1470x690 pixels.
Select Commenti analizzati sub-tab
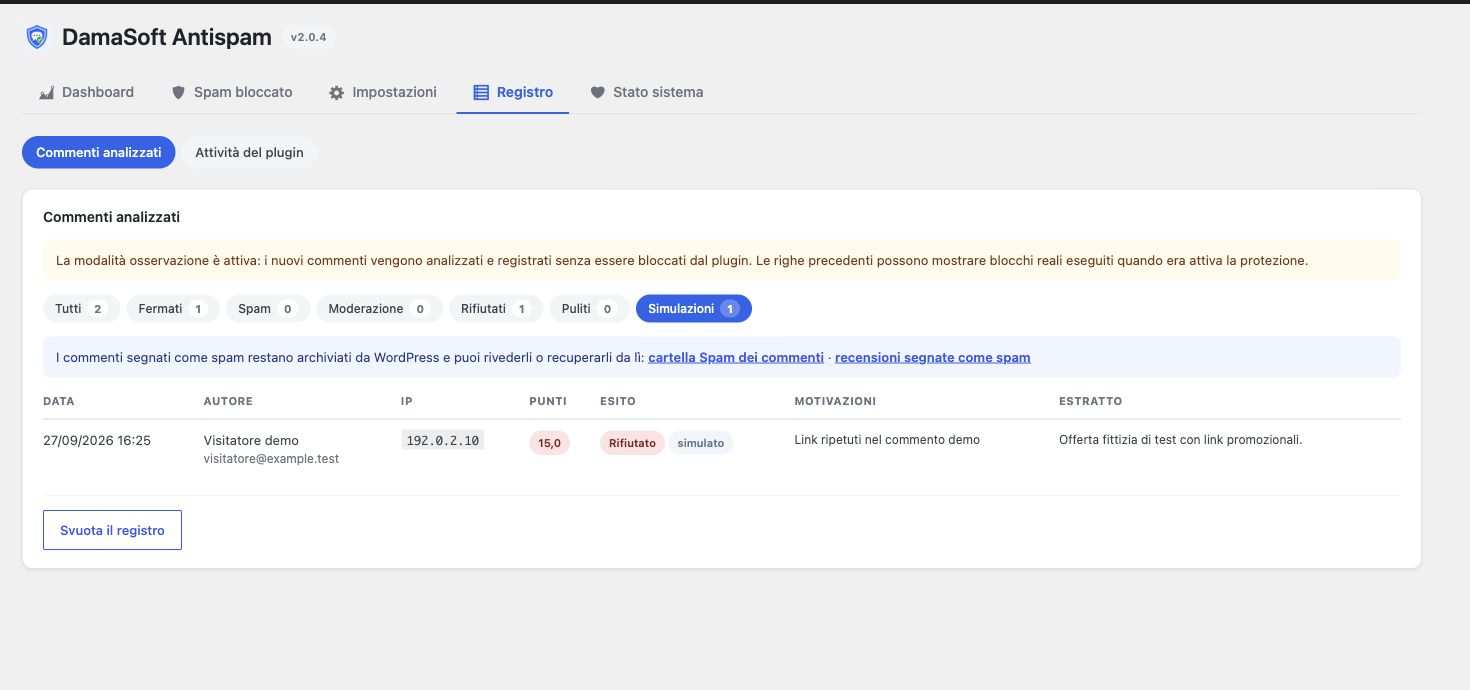pyautogui.click(x=99, y=153)
